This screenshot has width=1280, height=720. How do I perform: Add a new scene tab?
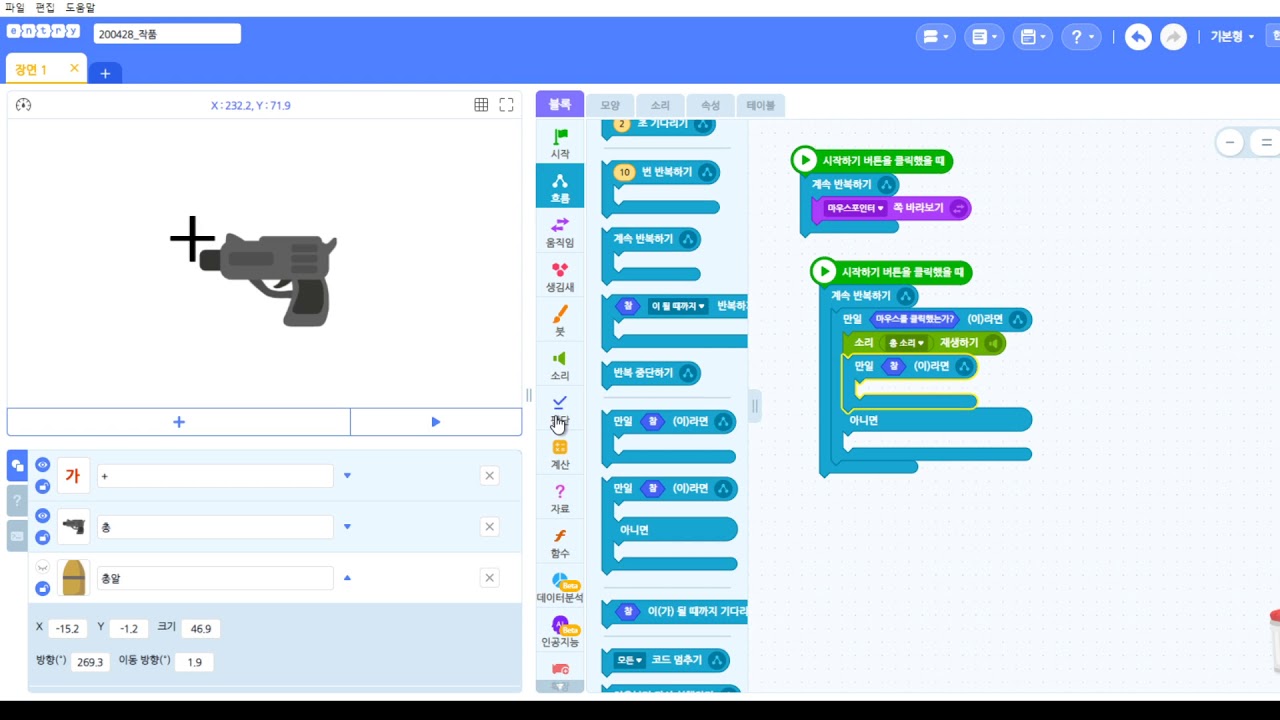[105, 72]
